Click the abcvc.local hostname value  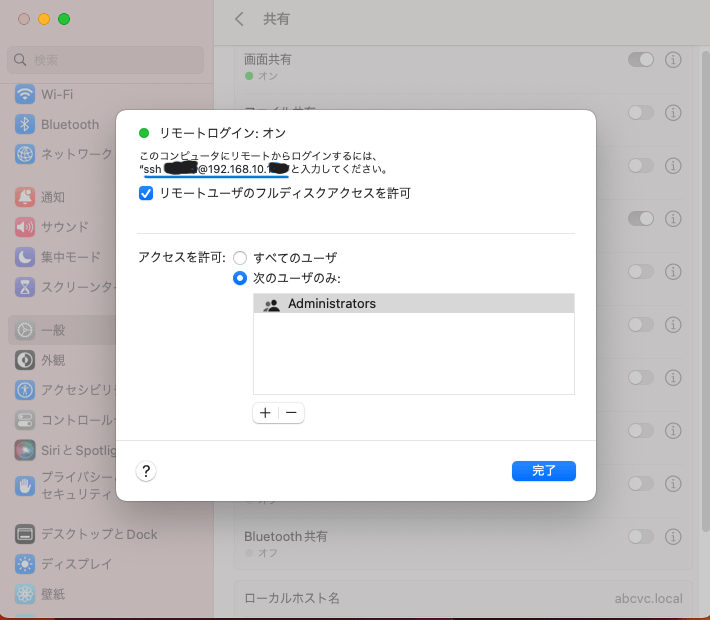pos(648,599)
